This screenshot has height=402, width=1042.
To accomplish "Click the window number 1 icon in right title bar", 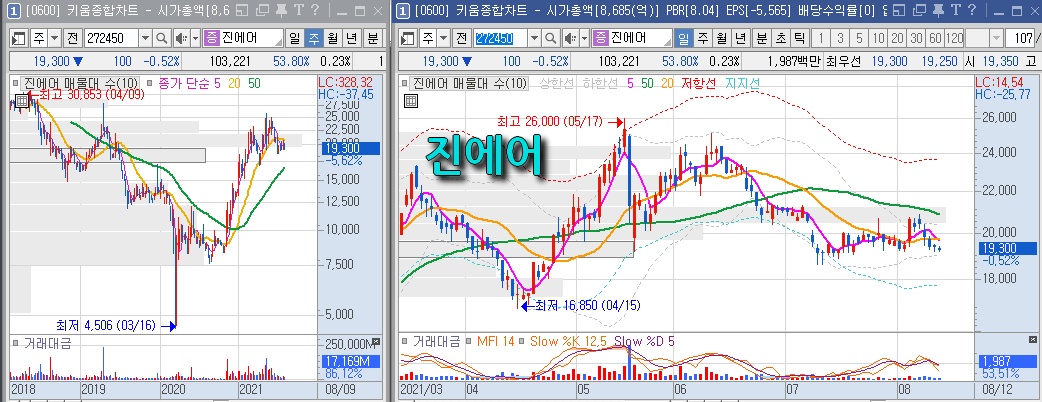I will click(x=403, y=11).
